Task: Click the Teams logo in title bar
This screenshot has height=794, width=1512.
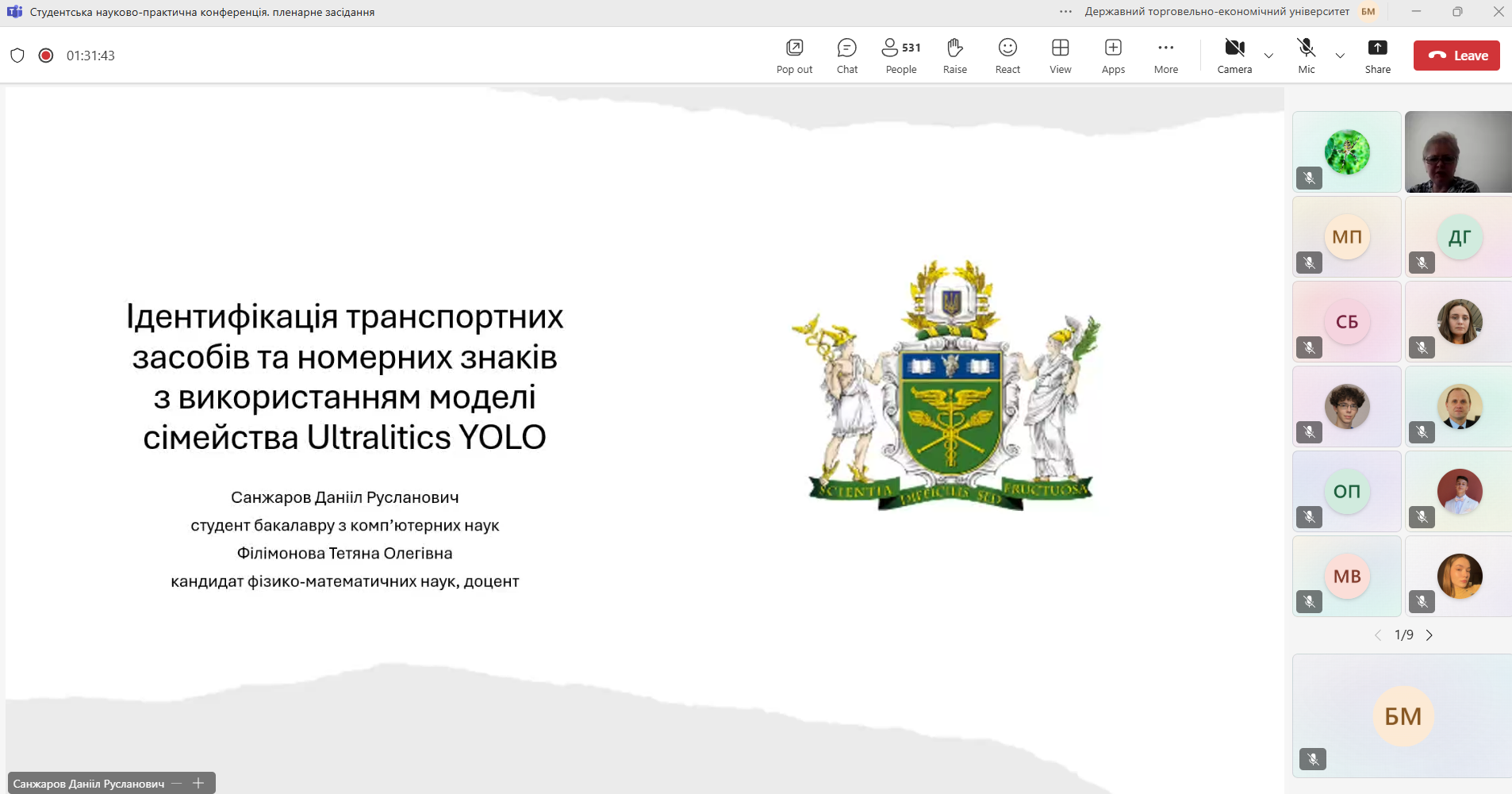Action: pyautogui.click(x=14, y=12)
